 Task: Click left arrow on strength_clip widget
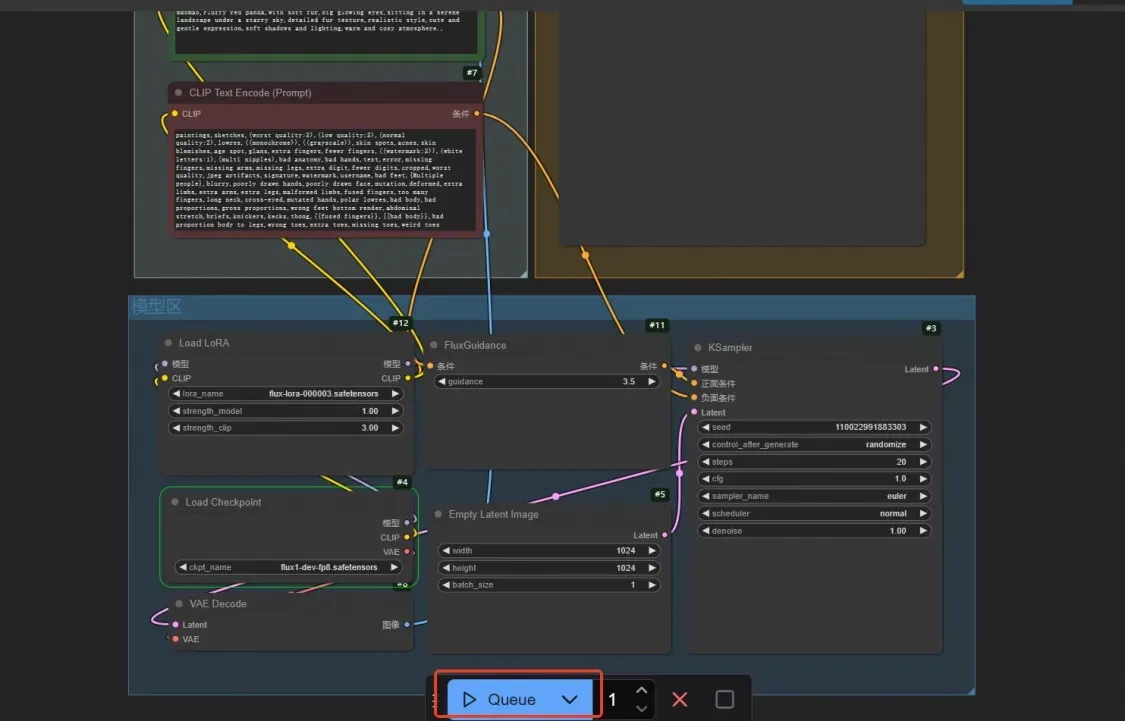[176, 428]
